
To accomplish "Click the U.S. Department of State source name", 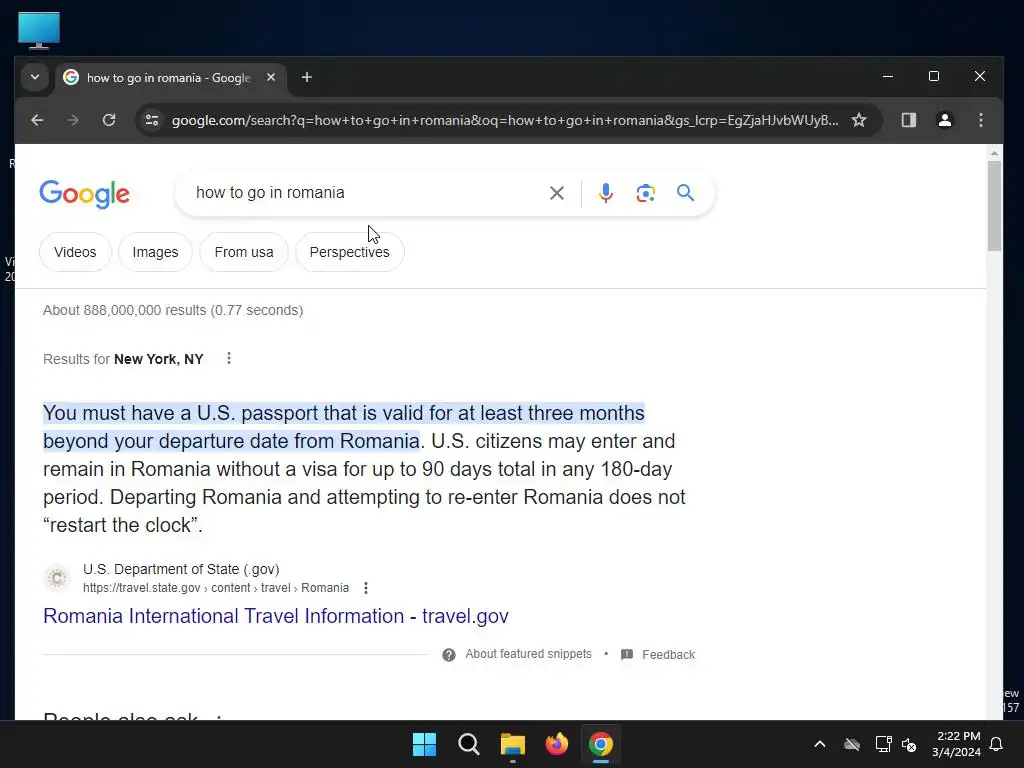I will pyautogui.click(x=181, y=569).
